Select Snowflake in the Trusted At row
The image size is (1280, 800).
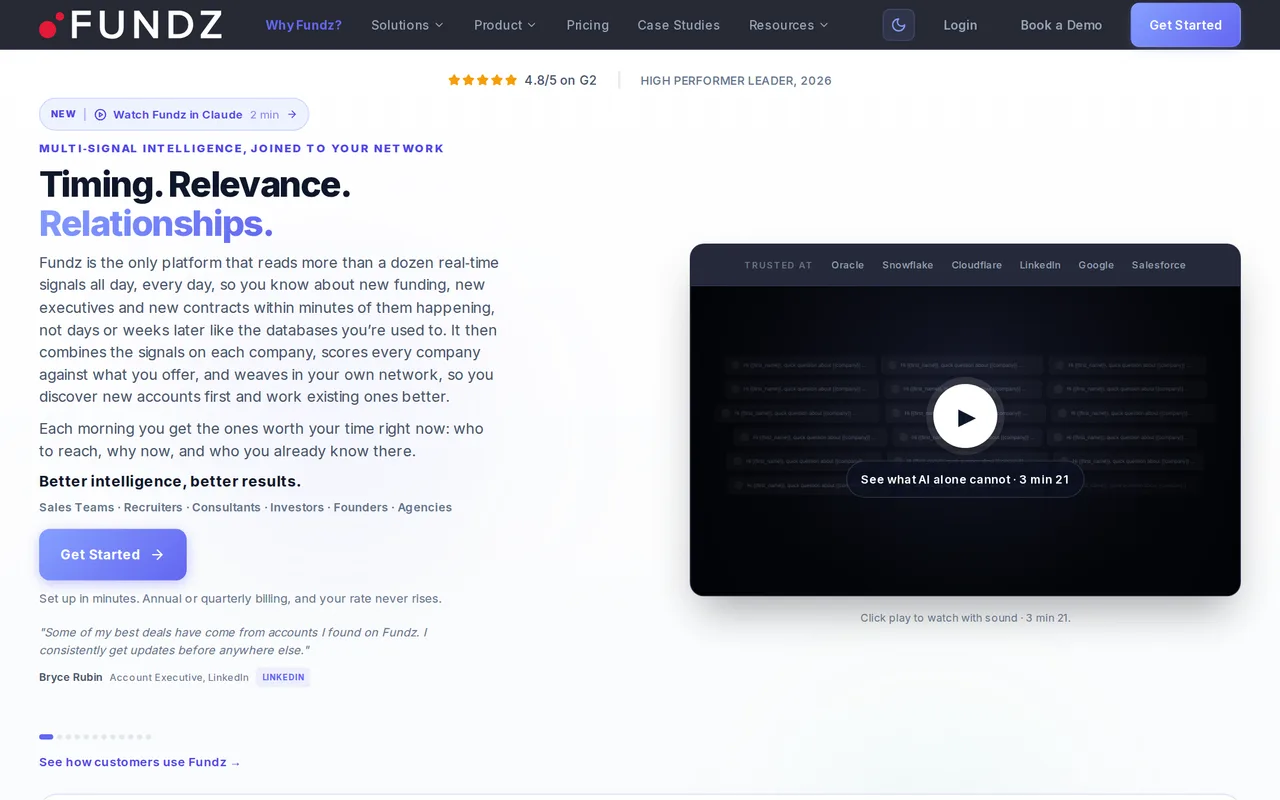tap(908, 265)
